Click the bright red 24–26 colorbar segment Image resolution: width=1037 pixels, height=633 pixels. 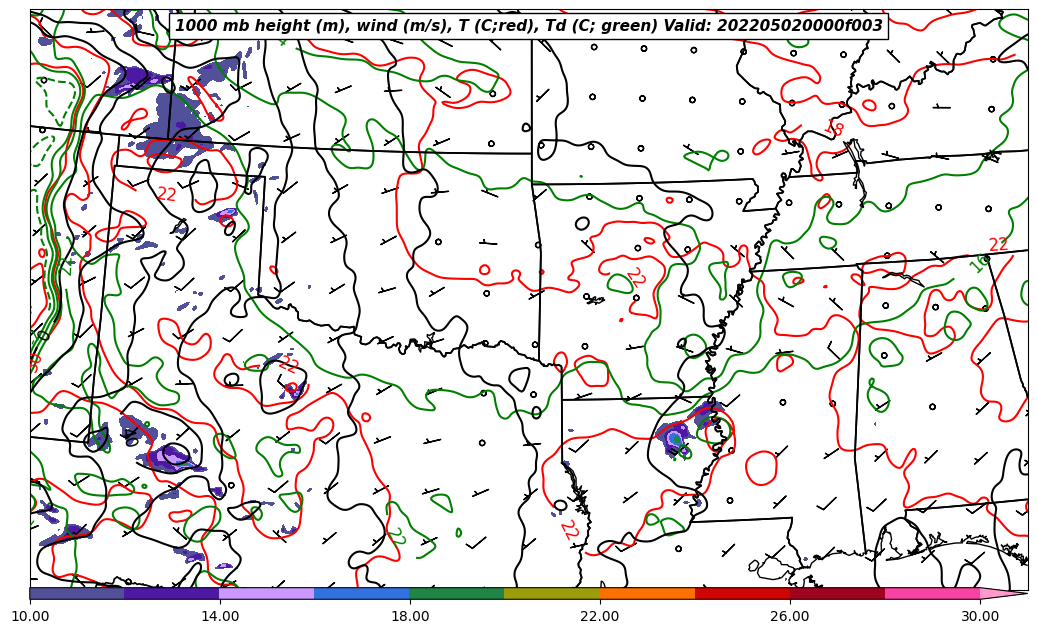(742, 593)
